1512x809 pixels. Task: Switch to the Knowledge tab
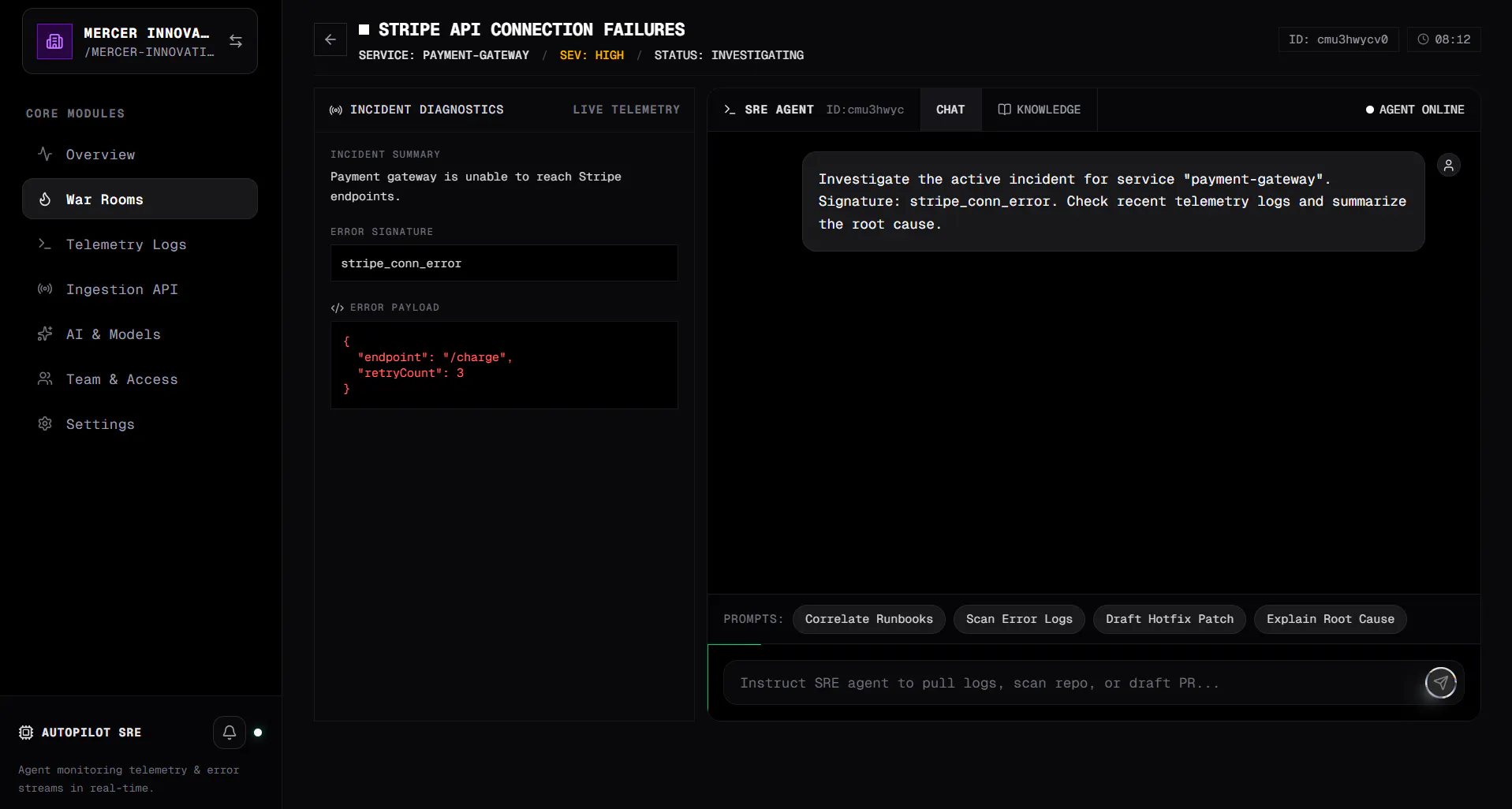1040,110
